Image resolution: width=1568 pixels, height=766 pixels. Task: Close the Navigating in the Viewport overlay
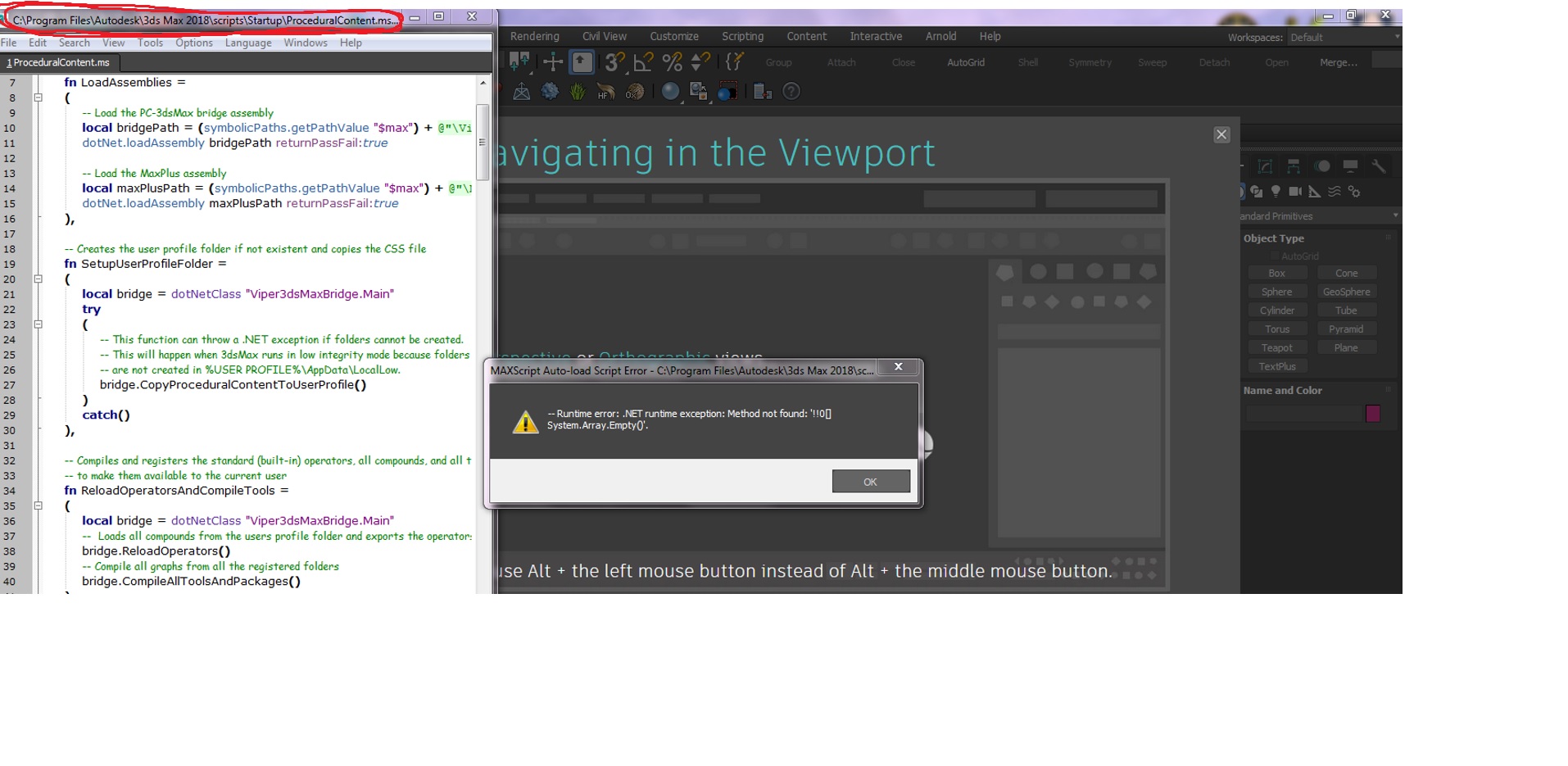point(1221,135)
